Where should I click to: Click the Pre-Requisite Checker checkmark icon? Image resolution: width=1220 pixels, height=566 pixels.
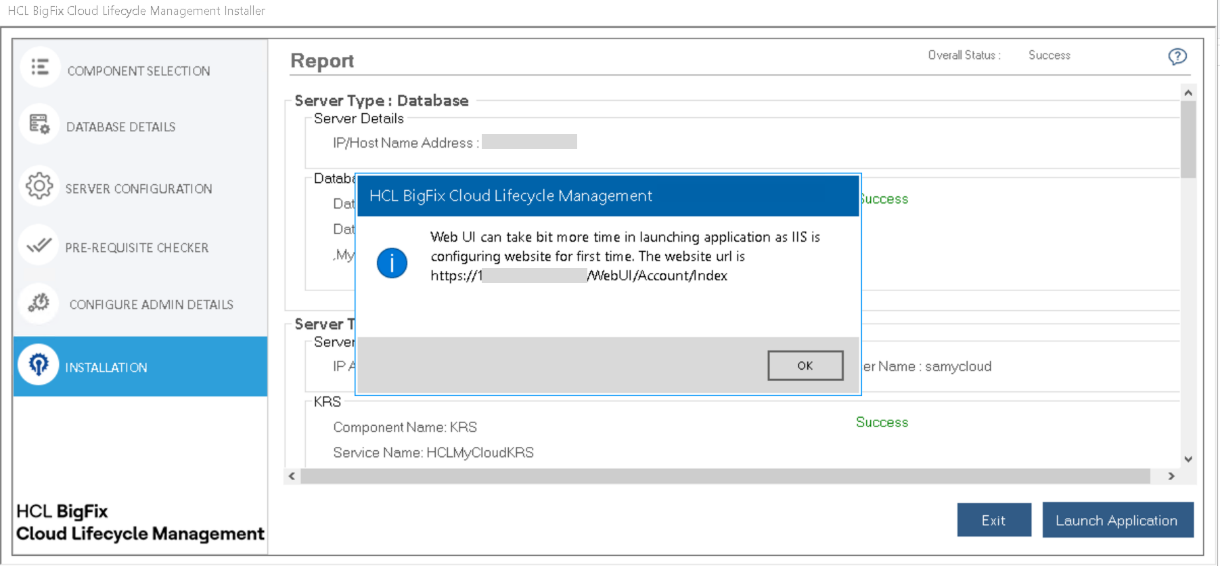pos(40,246)
